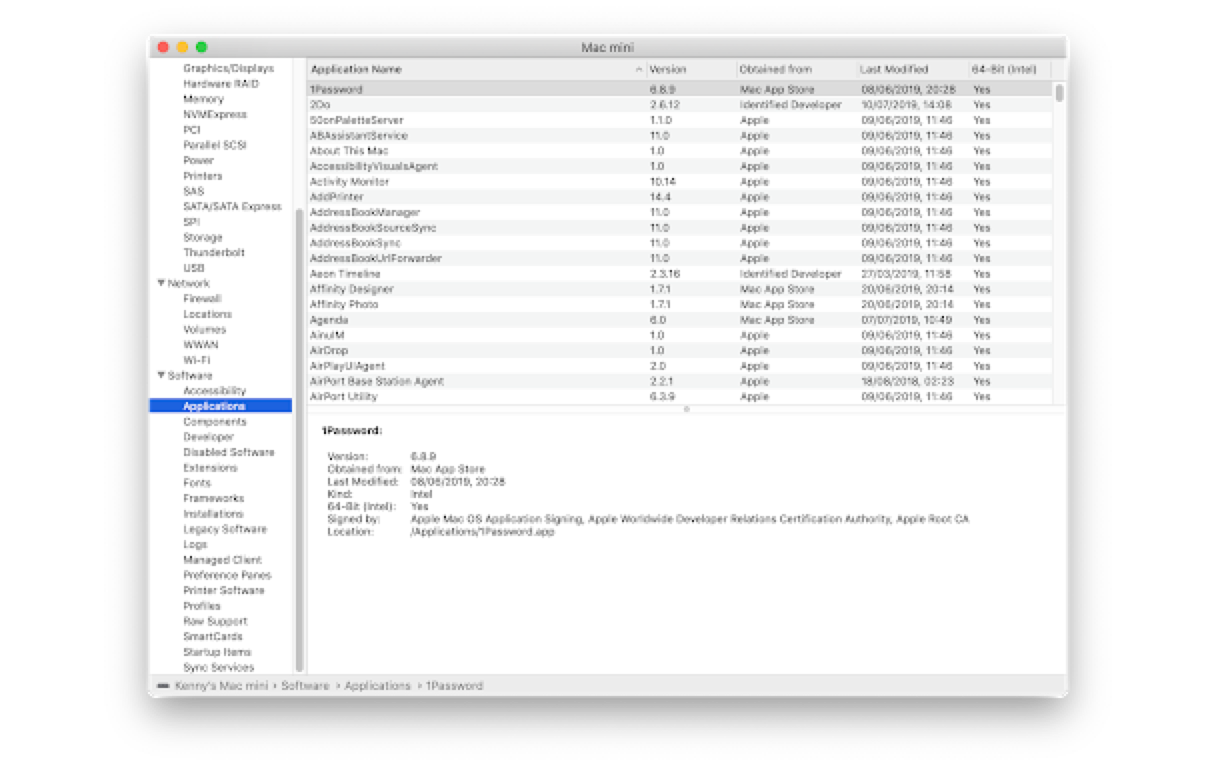Open Logs in the sidebar

pyautogui.click(x=195, y=545)
